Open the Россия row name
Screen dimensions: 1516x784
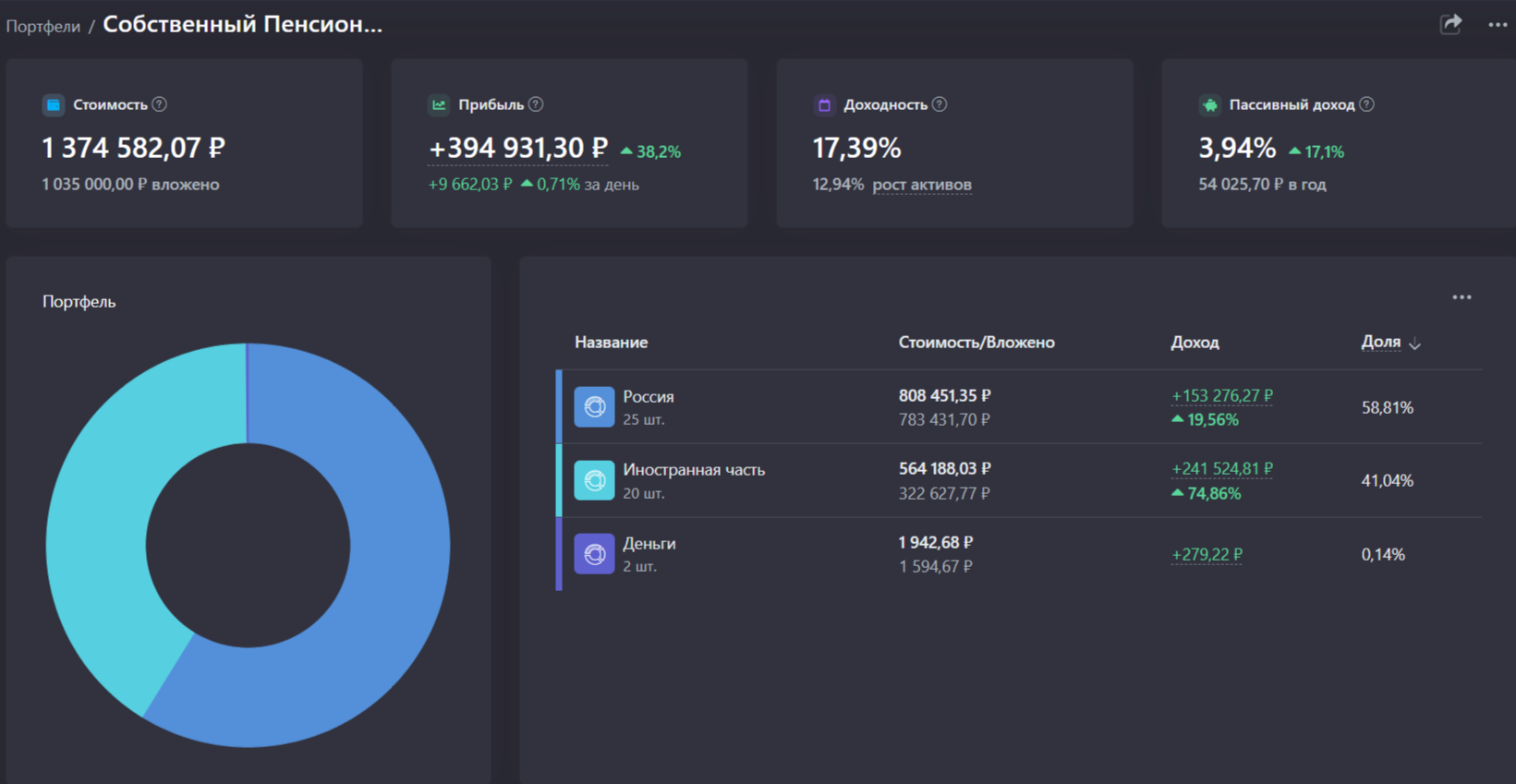click(x=649, y=396)
